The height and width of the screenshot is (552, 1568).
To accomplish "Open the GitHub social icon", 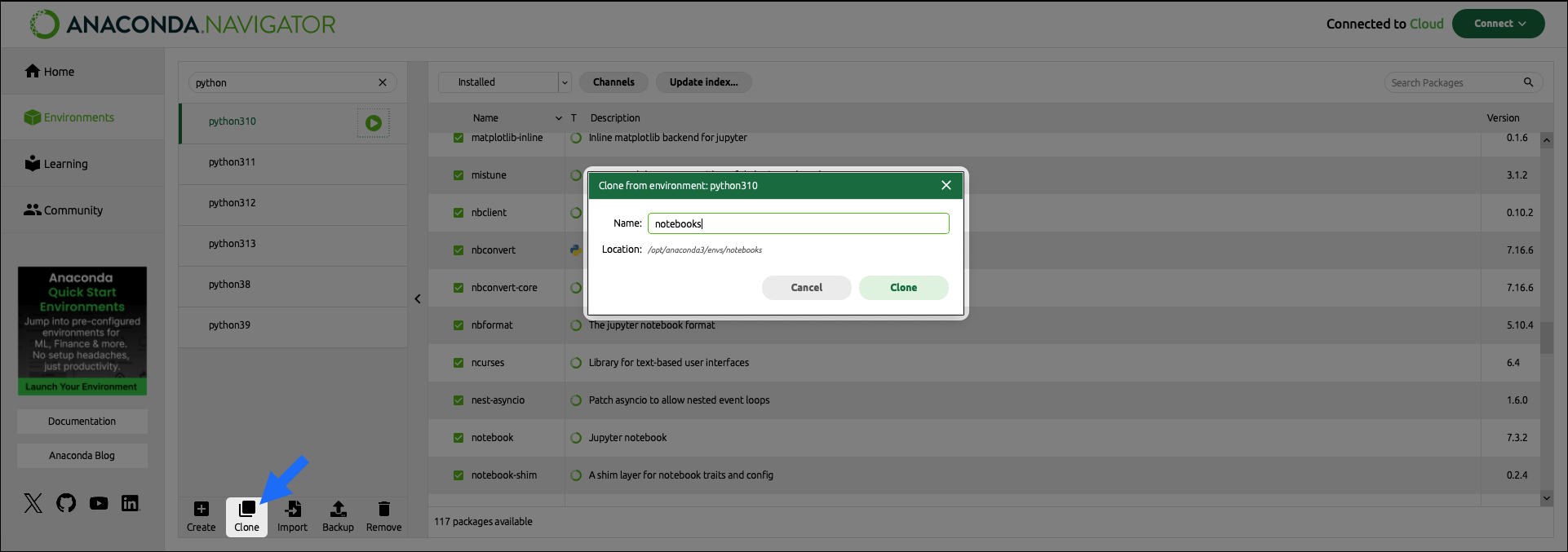I will coord(66,503).
